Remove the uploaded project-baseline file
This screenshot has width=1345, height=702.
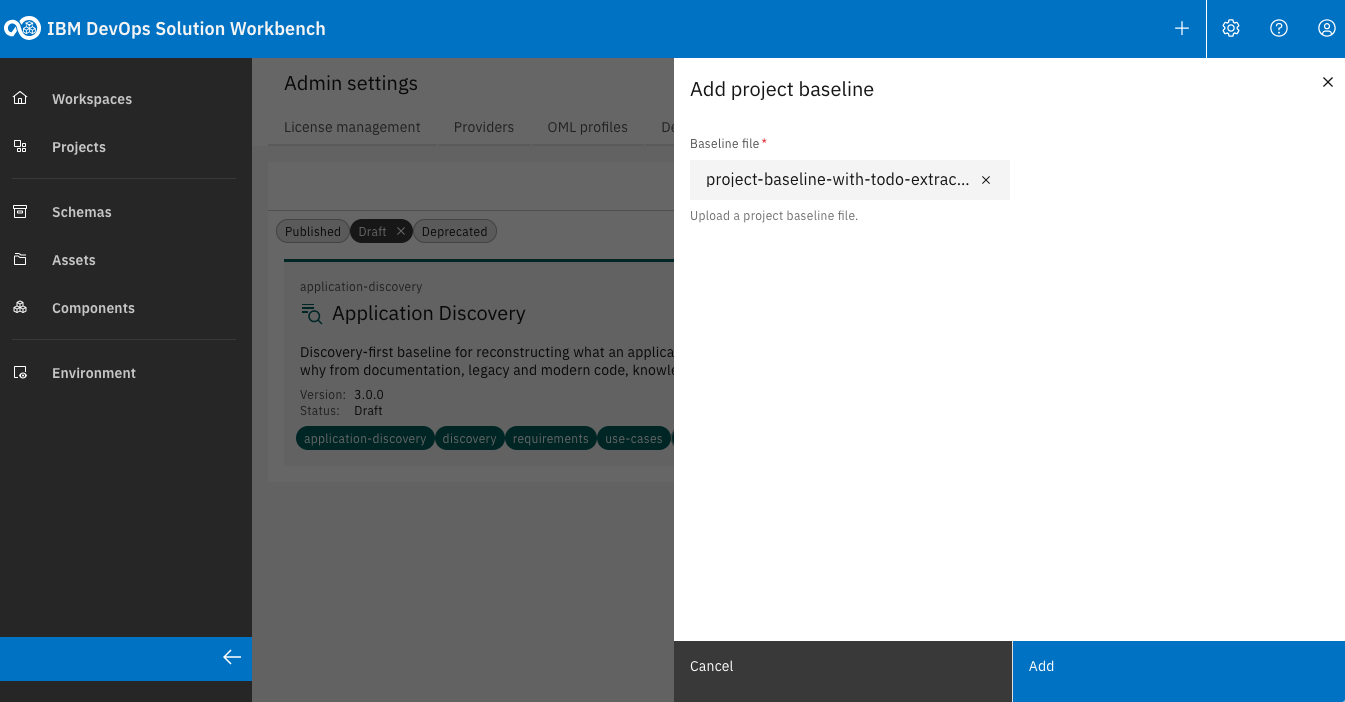[986, 180]
